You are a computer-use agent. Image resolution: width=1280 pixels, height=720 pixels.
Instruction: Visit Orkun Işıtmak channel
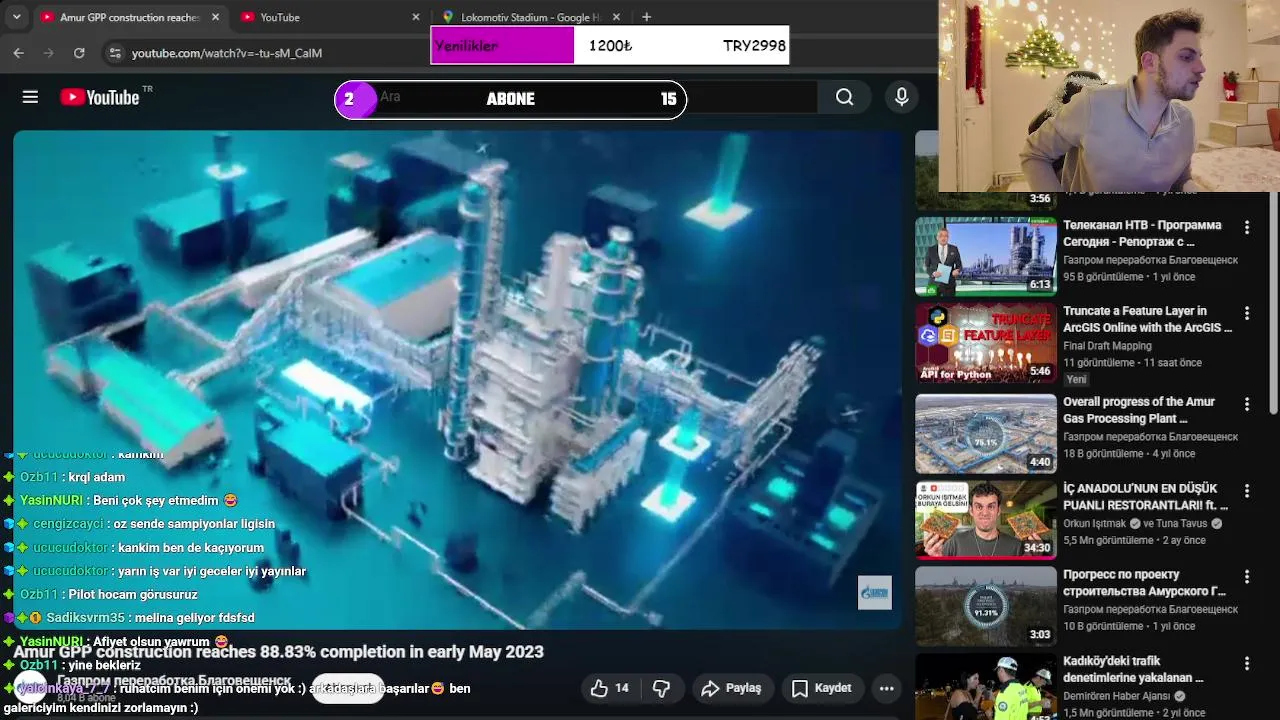[x=1096, y=523]
